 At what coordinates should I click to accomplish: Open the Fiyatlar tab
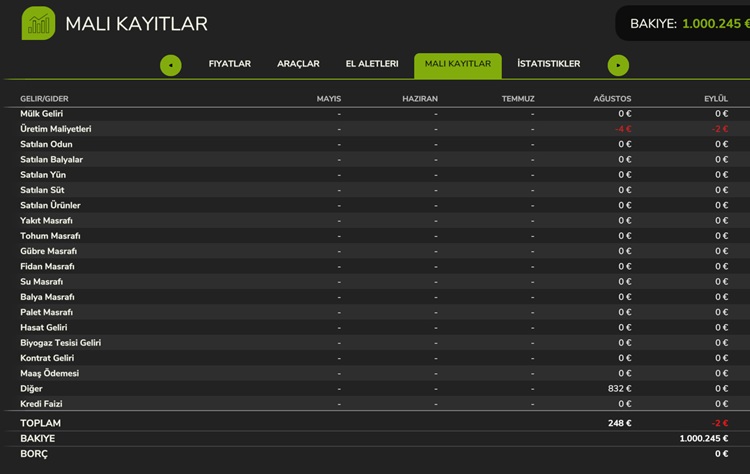[x=229, y=64]
